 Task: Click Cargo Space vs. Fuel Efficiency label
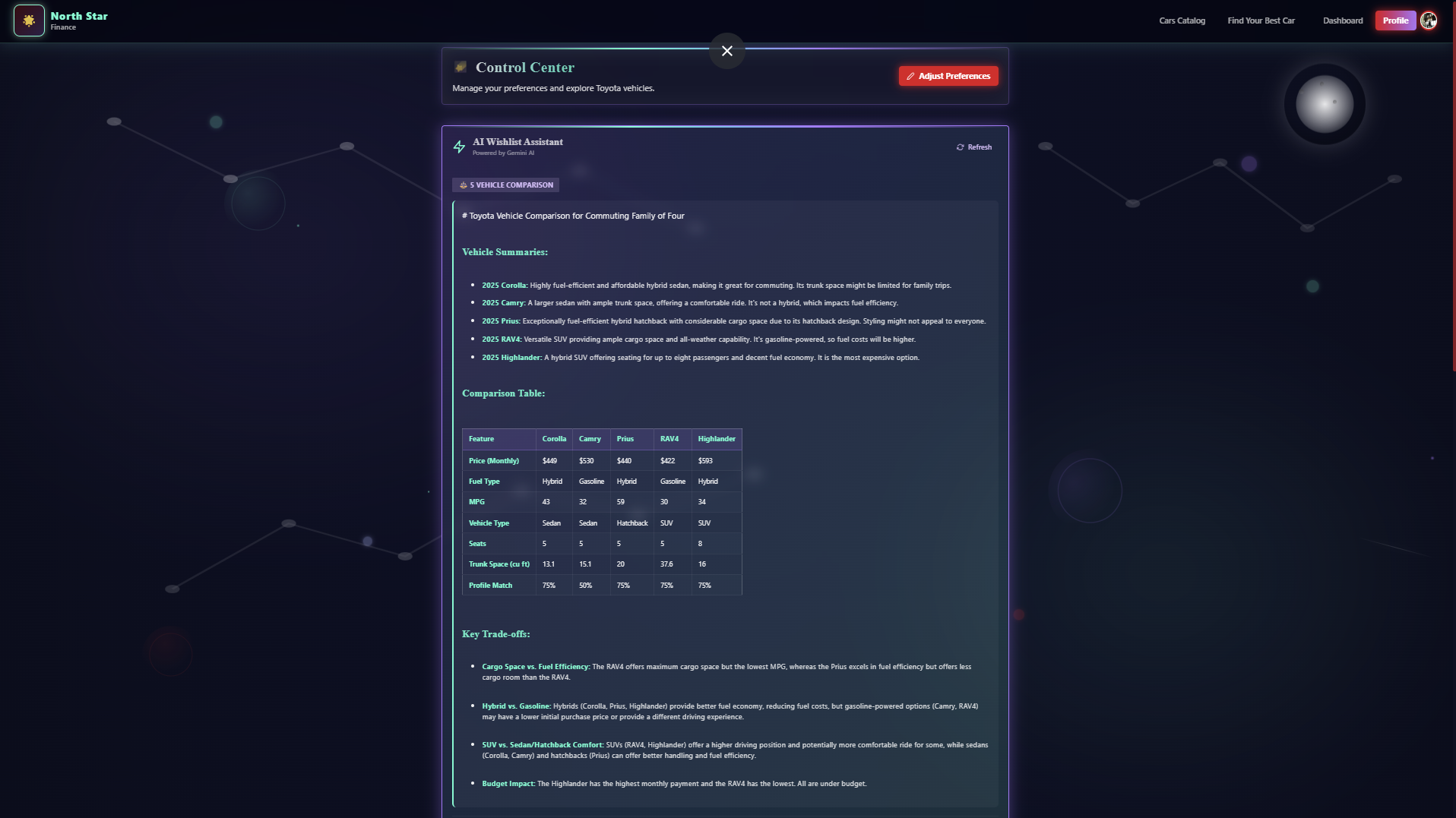click(x=536, y=667)
